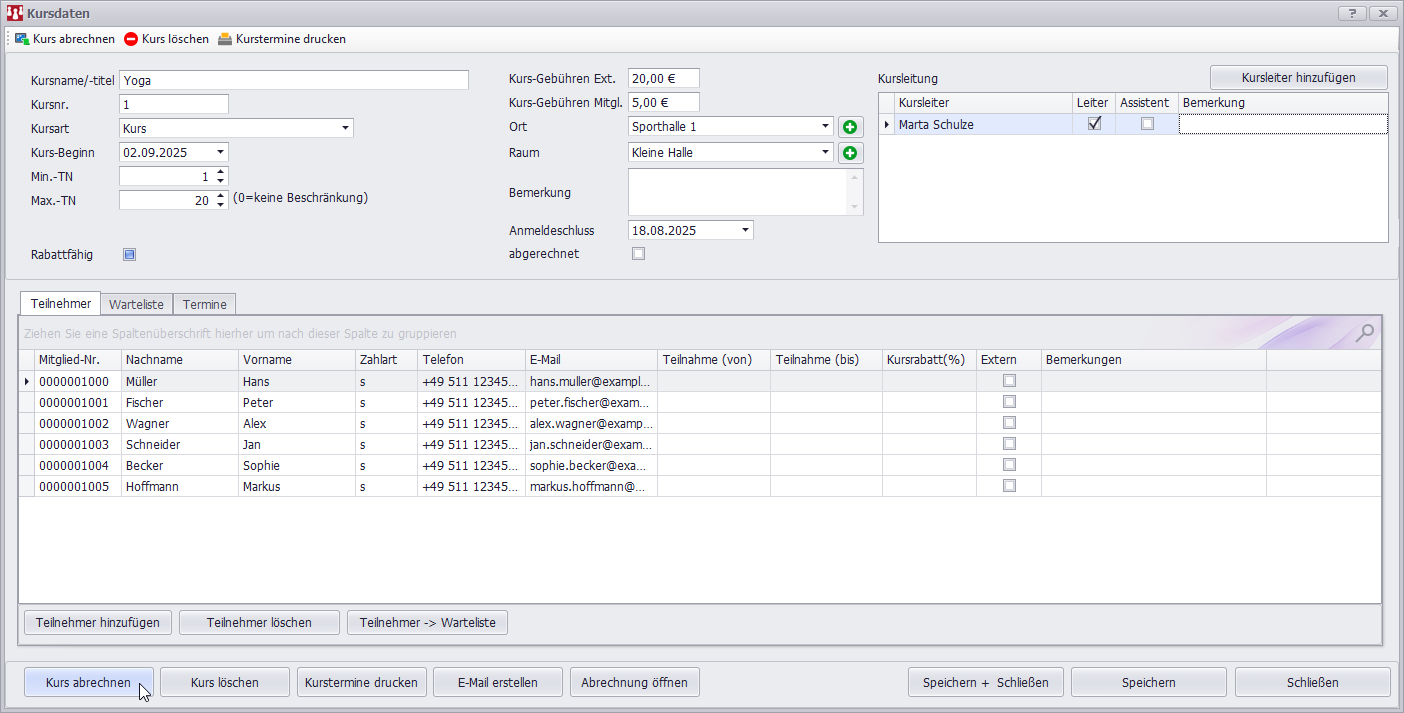
Task: Expand the Anmeldeschluss date dropdown
Action: (745, 230)
